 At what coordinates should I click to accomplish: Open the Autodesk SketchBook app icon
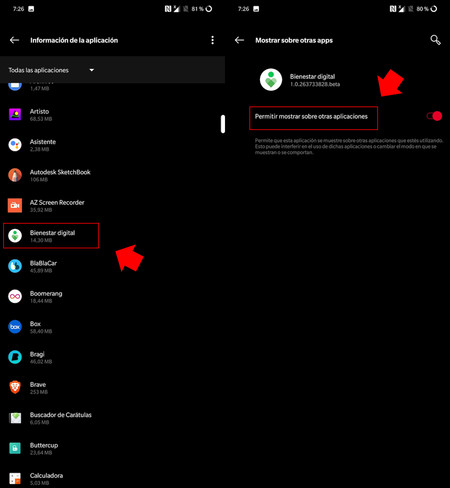pos(15,175)
